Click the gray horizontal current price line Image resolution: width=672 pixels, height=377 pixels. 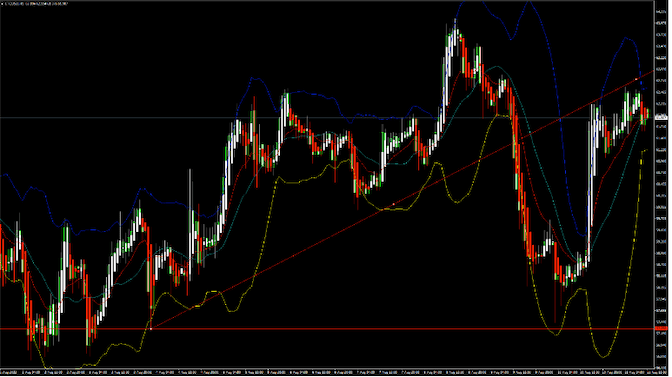click(326, 117)
